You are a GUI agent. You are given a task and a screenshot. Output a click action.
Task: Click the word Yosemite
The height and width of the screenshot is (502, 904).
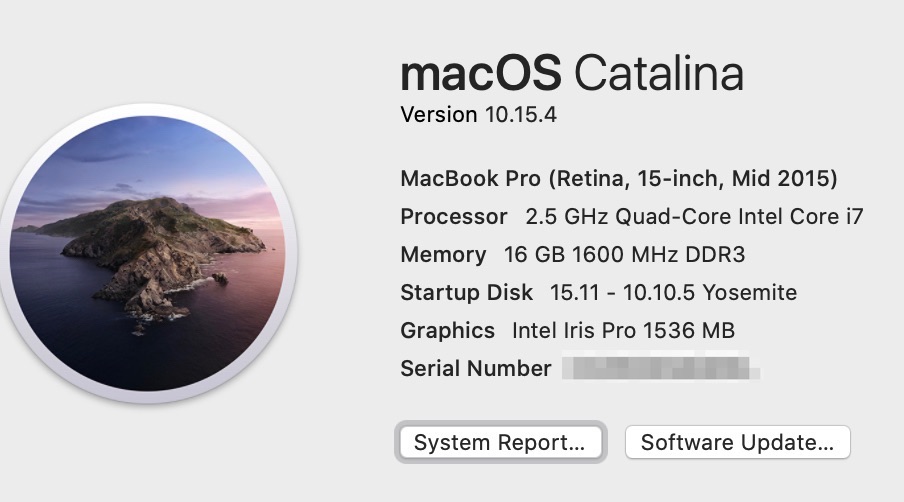tap(749, 293)
